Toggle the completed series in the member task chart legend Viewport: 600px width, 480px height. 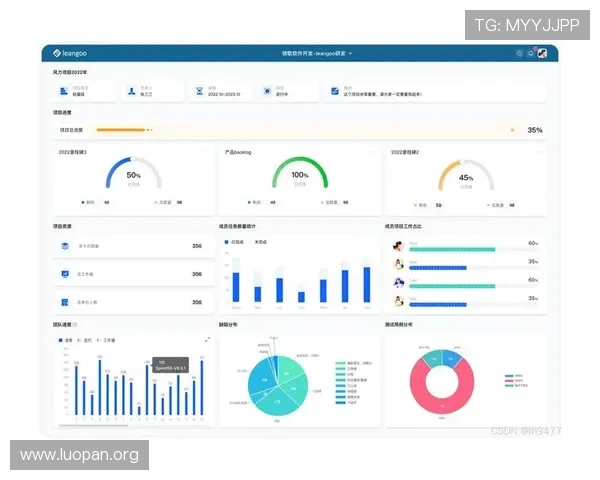tap(234, 242)
